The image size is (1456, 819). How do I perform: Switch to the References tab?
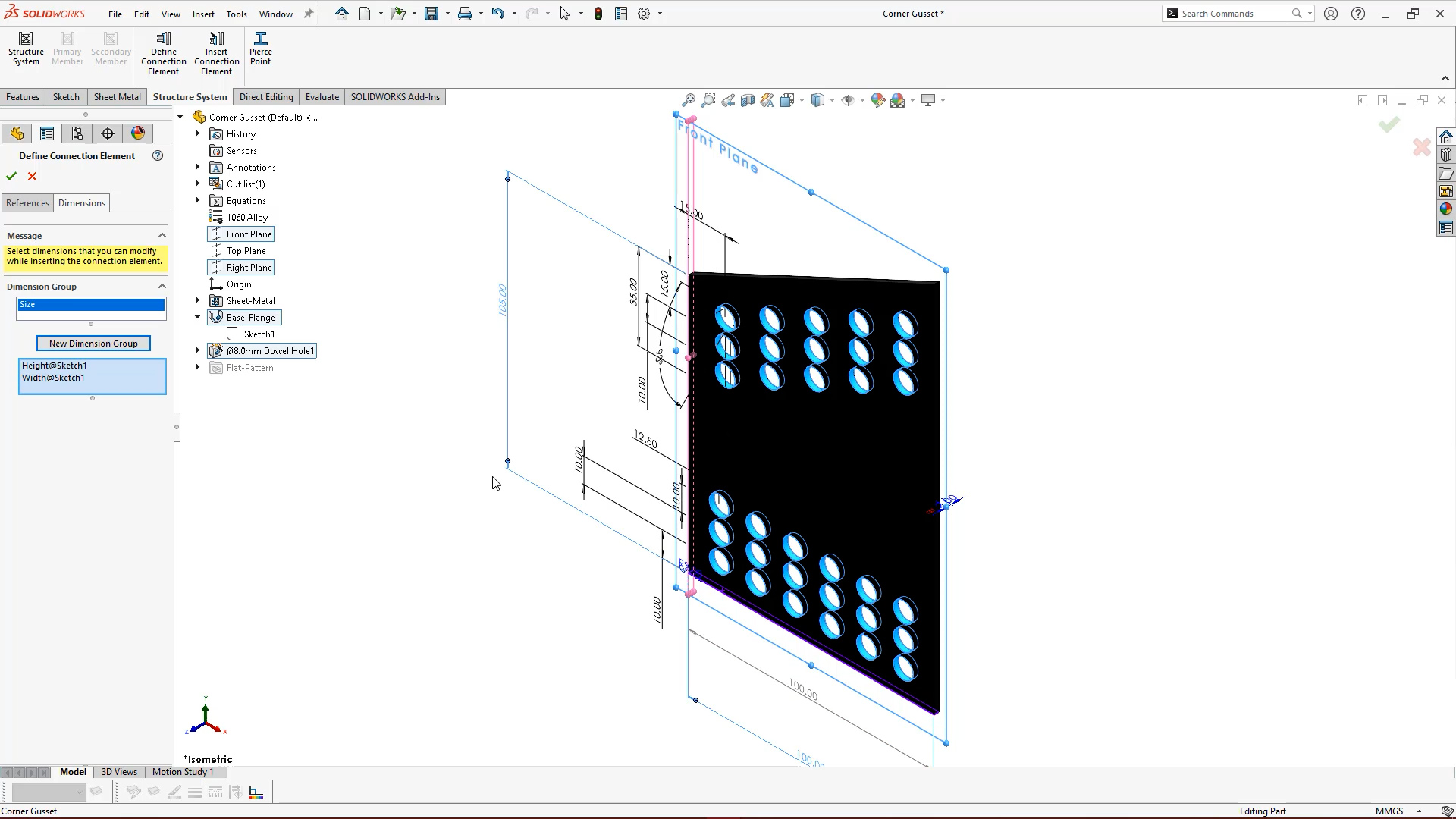(27, 202)
